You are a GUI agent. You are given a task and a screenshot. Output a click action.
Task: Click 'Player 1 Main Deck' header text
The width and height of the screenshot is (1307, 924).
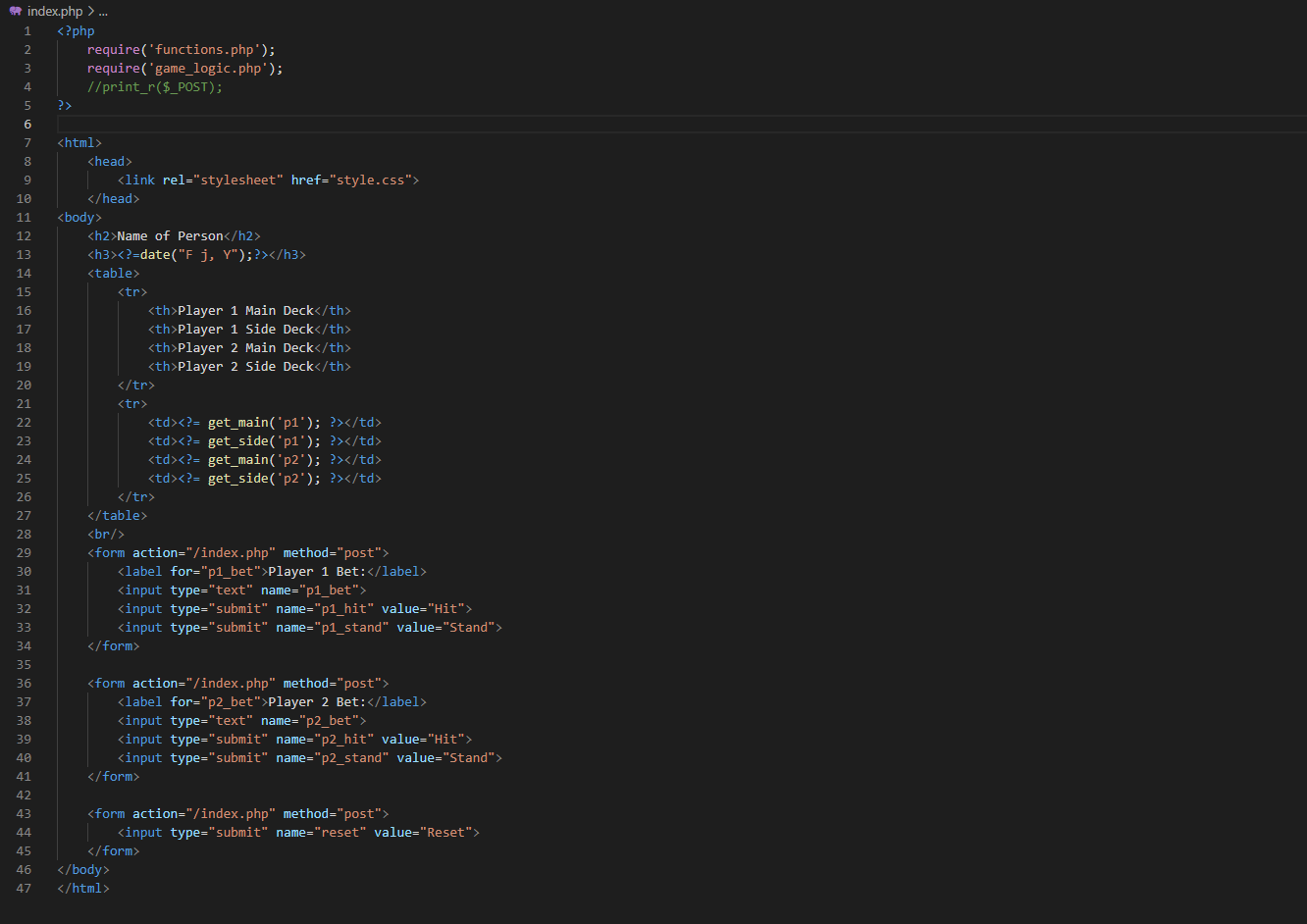(246, 310)
